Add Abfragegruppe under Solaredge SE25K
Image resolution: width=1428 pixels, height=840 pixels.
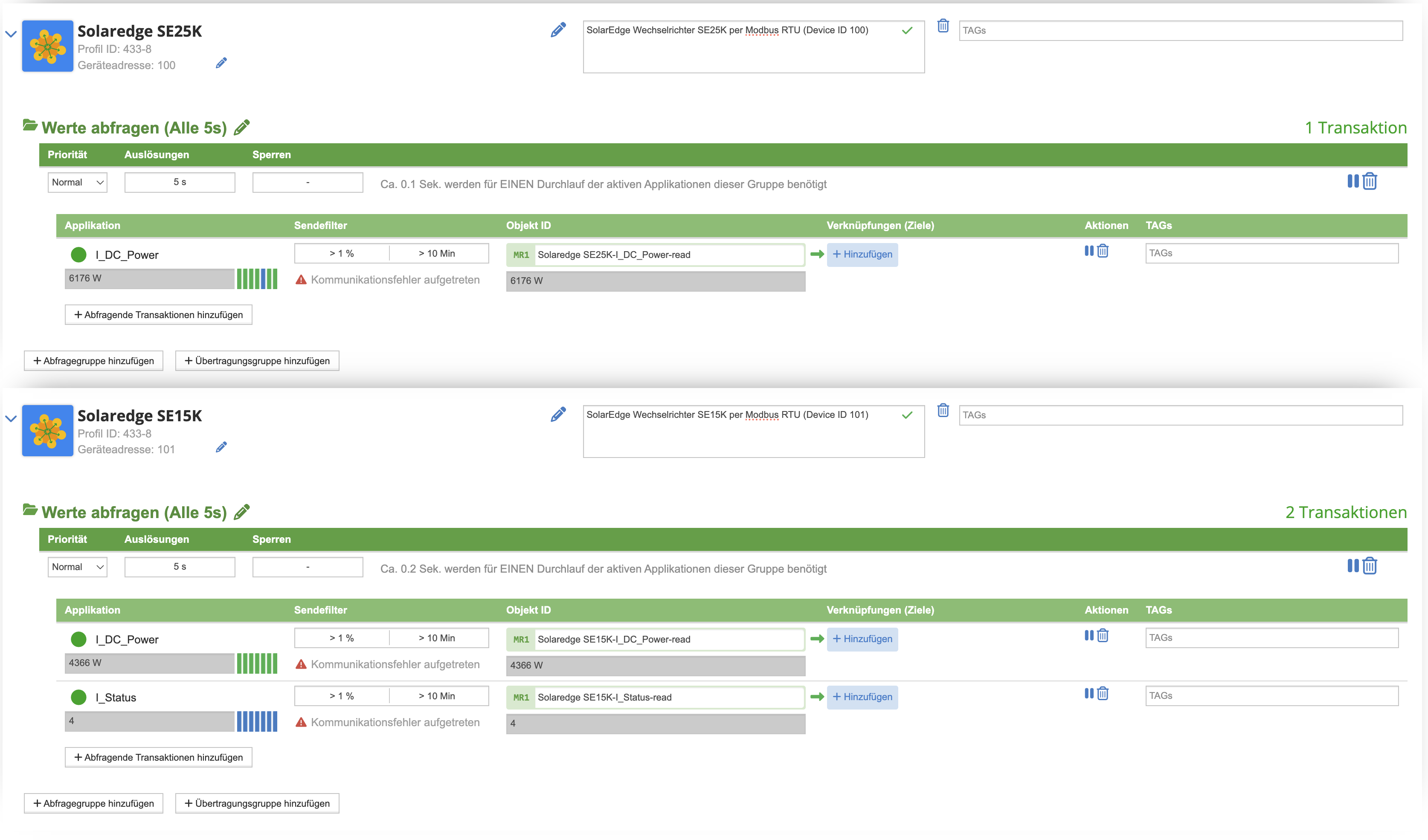coord(93,361)
